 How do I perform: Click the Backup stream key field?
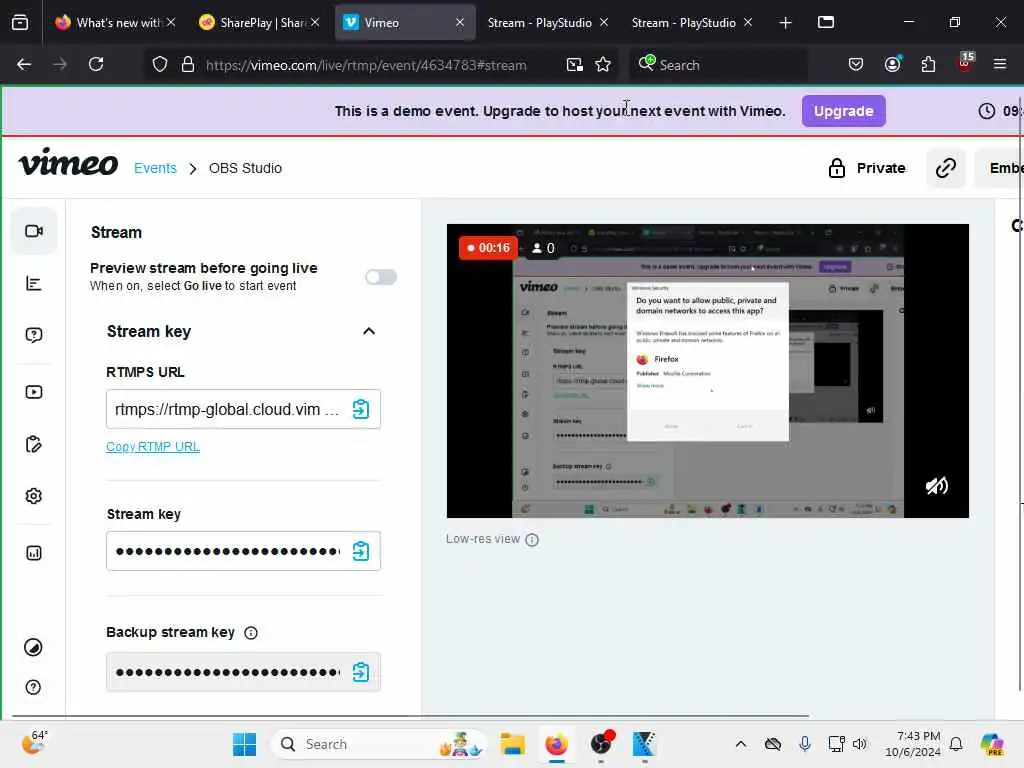243,672
